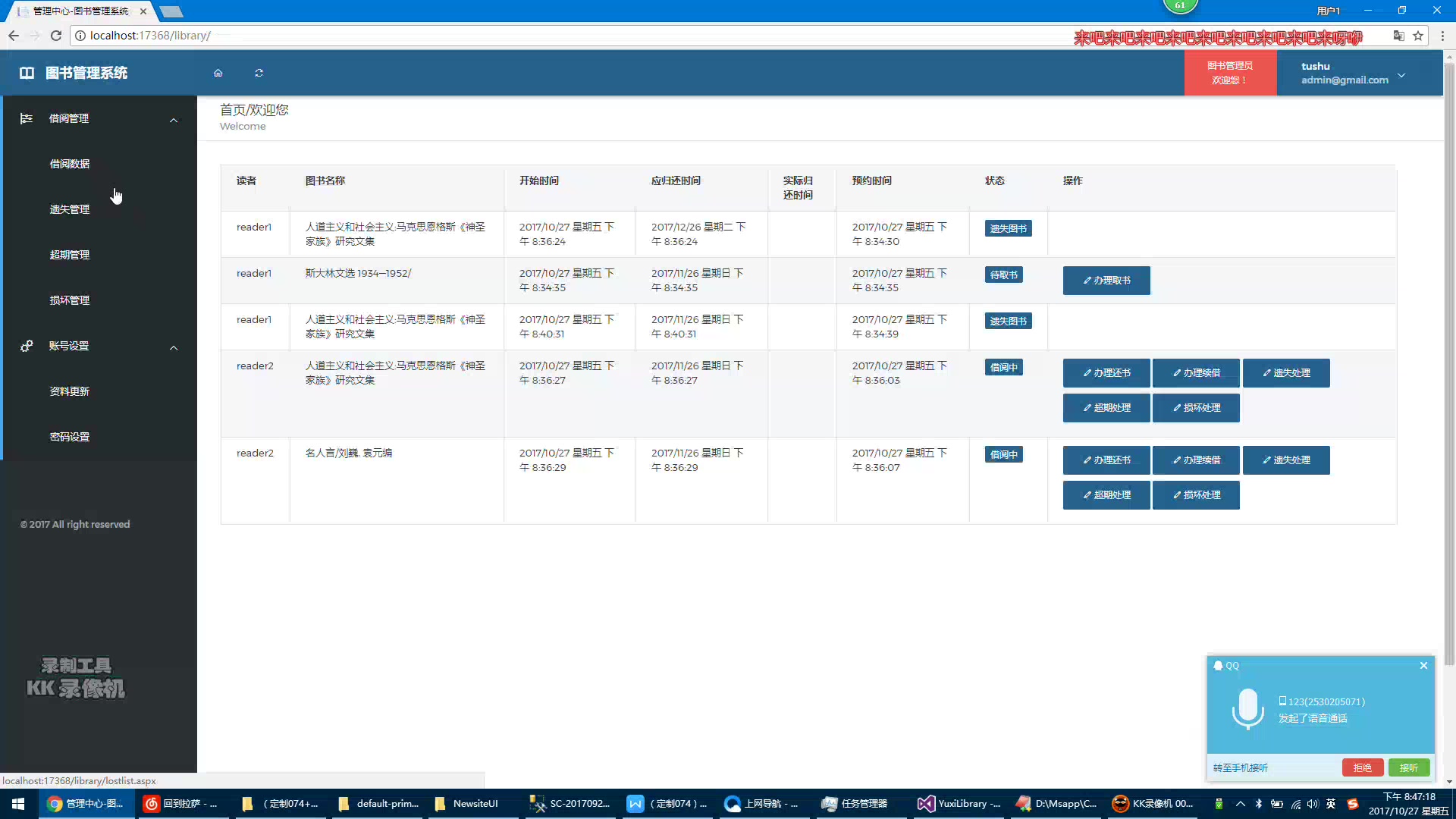Screen dimensions: 1456x819
Task: Close the QQ voice call popup
Action: [1423, 665]
